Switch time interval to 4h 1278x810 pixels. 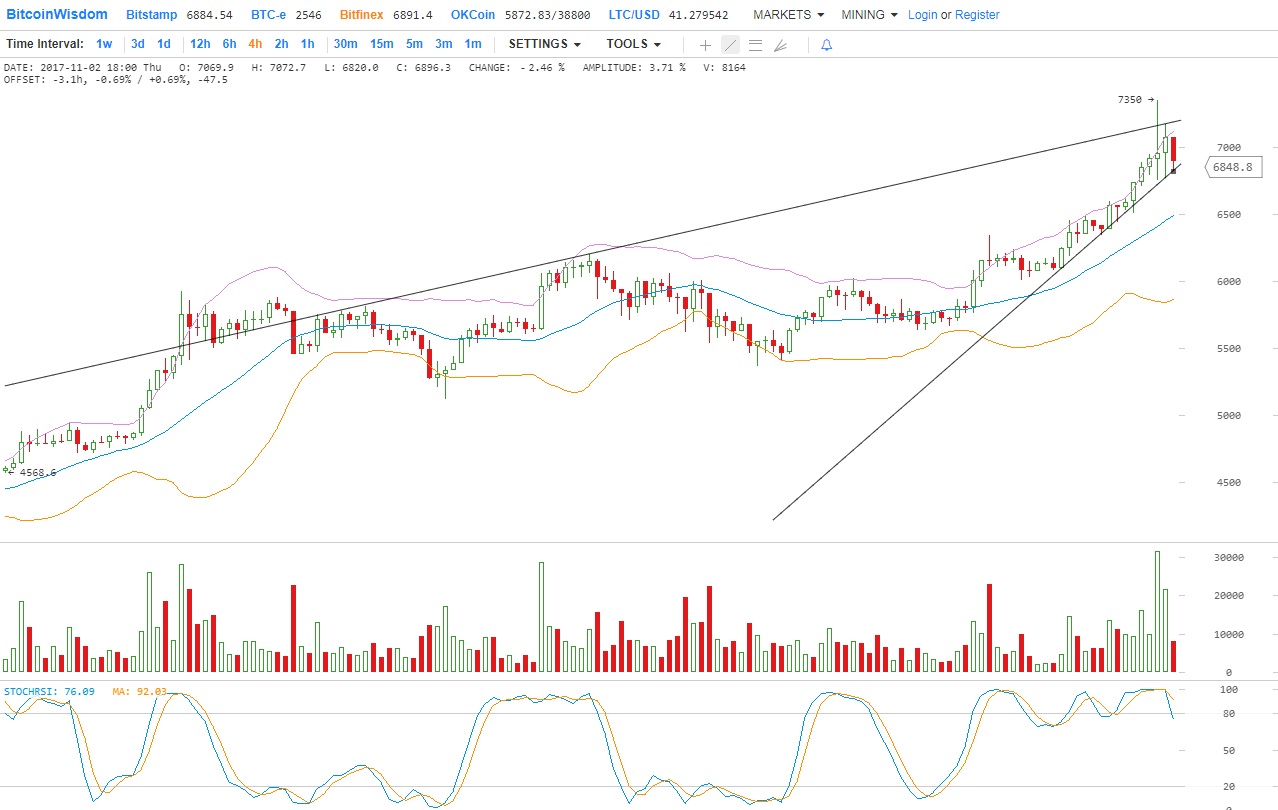[255, 44]
